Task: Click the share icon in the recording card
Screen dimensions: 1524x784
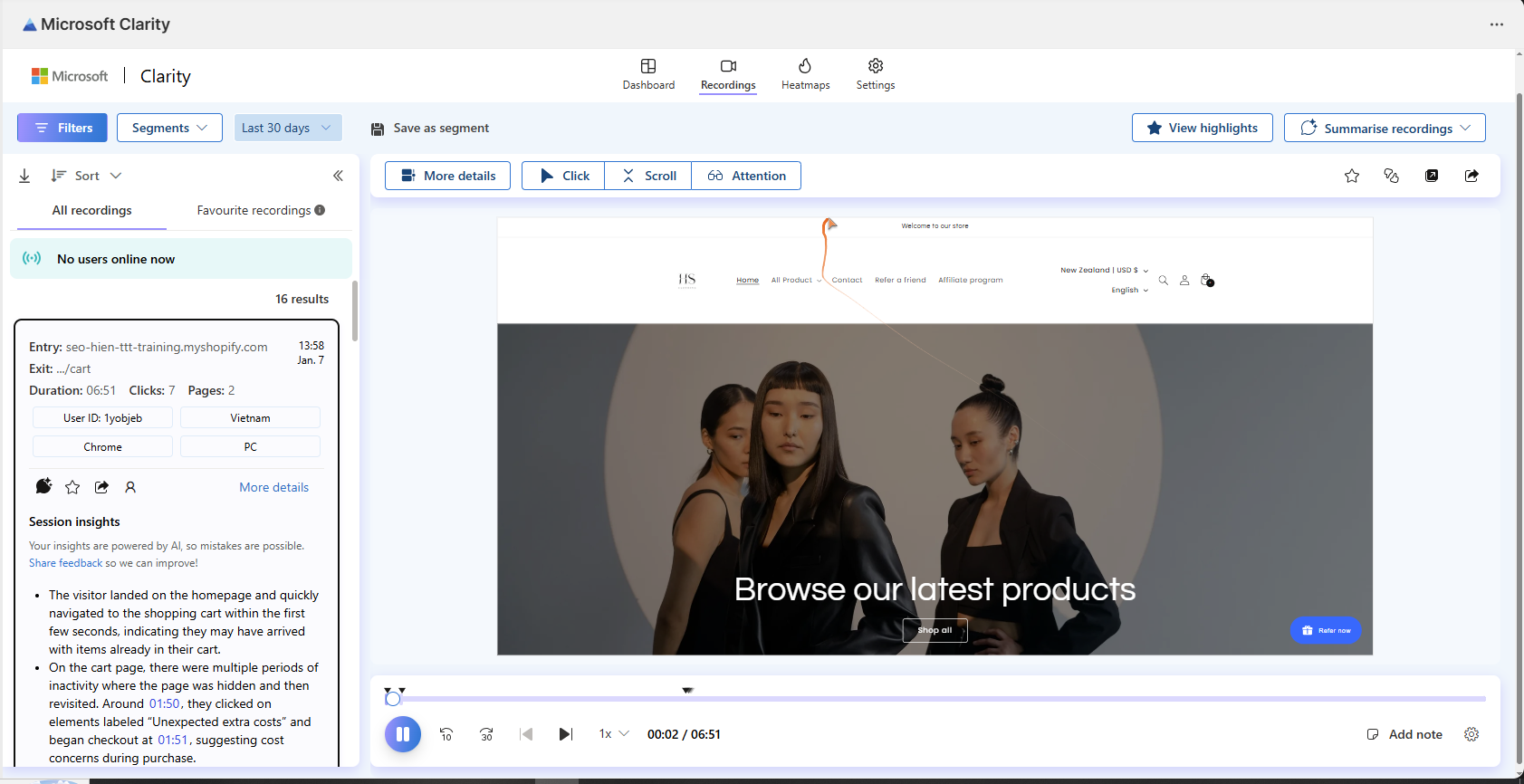Action: tap(101, 487)
